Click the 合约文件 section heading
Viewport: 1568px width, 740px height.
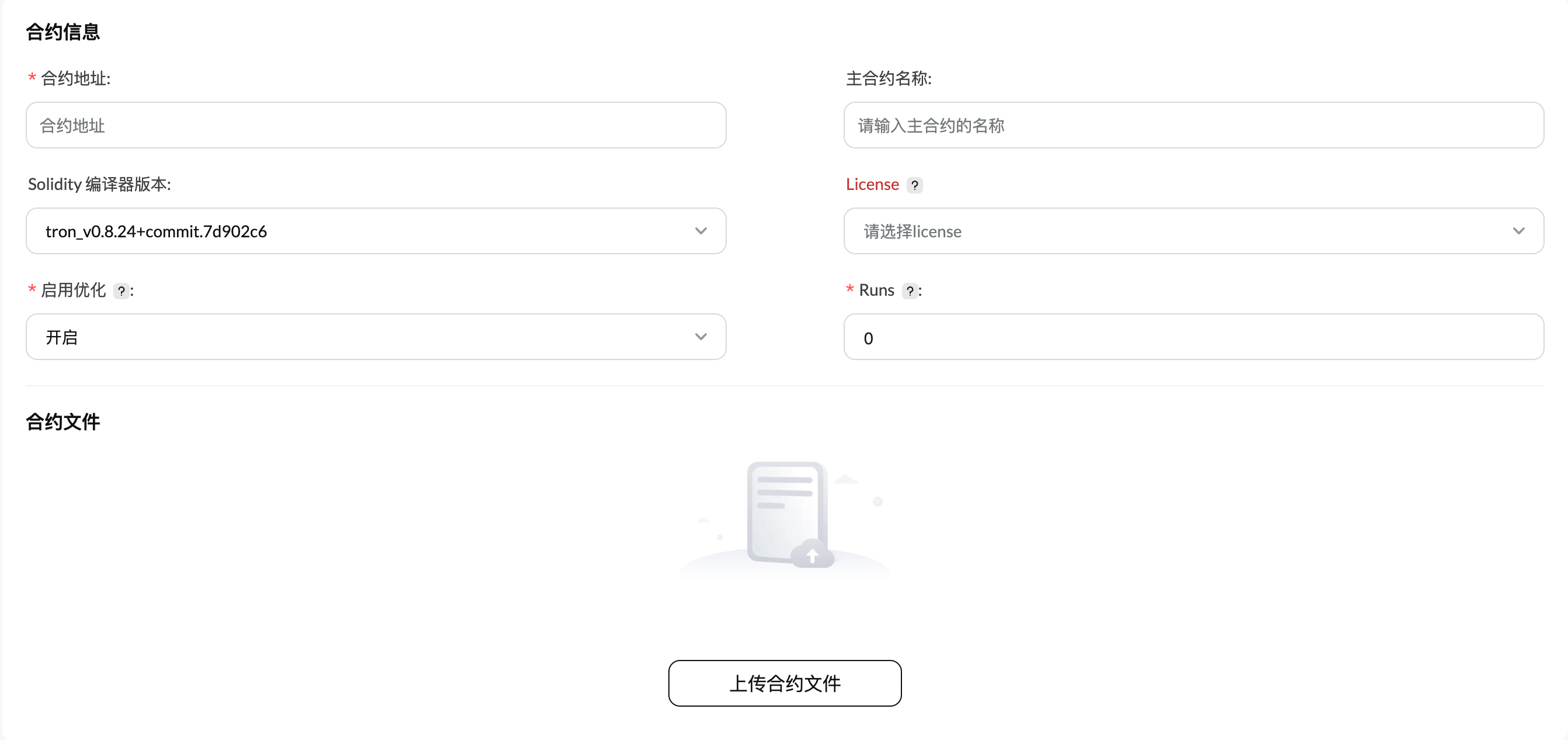pyautogui.click(x=63, y=421)
